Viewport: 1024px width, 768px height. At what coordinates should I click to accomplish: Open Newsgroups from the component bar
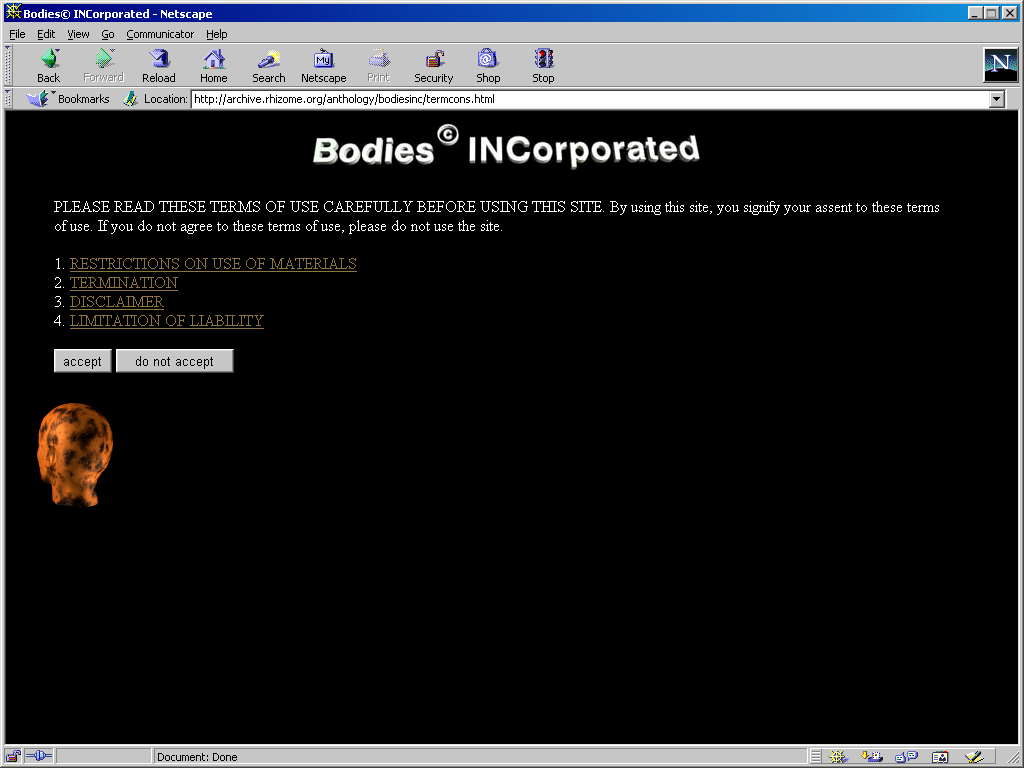click(x=906, y=756)
